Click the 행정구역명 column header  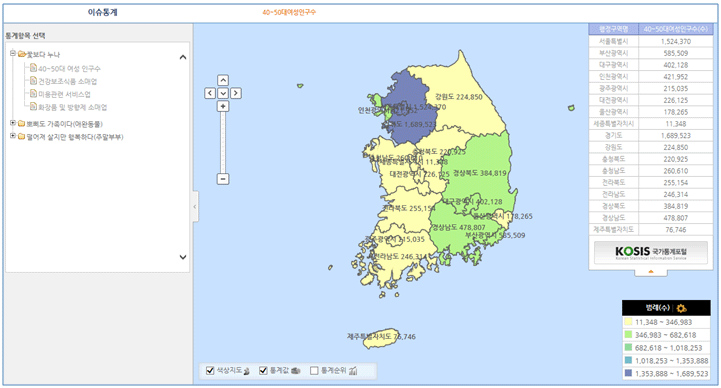click(x=614, y=29)
